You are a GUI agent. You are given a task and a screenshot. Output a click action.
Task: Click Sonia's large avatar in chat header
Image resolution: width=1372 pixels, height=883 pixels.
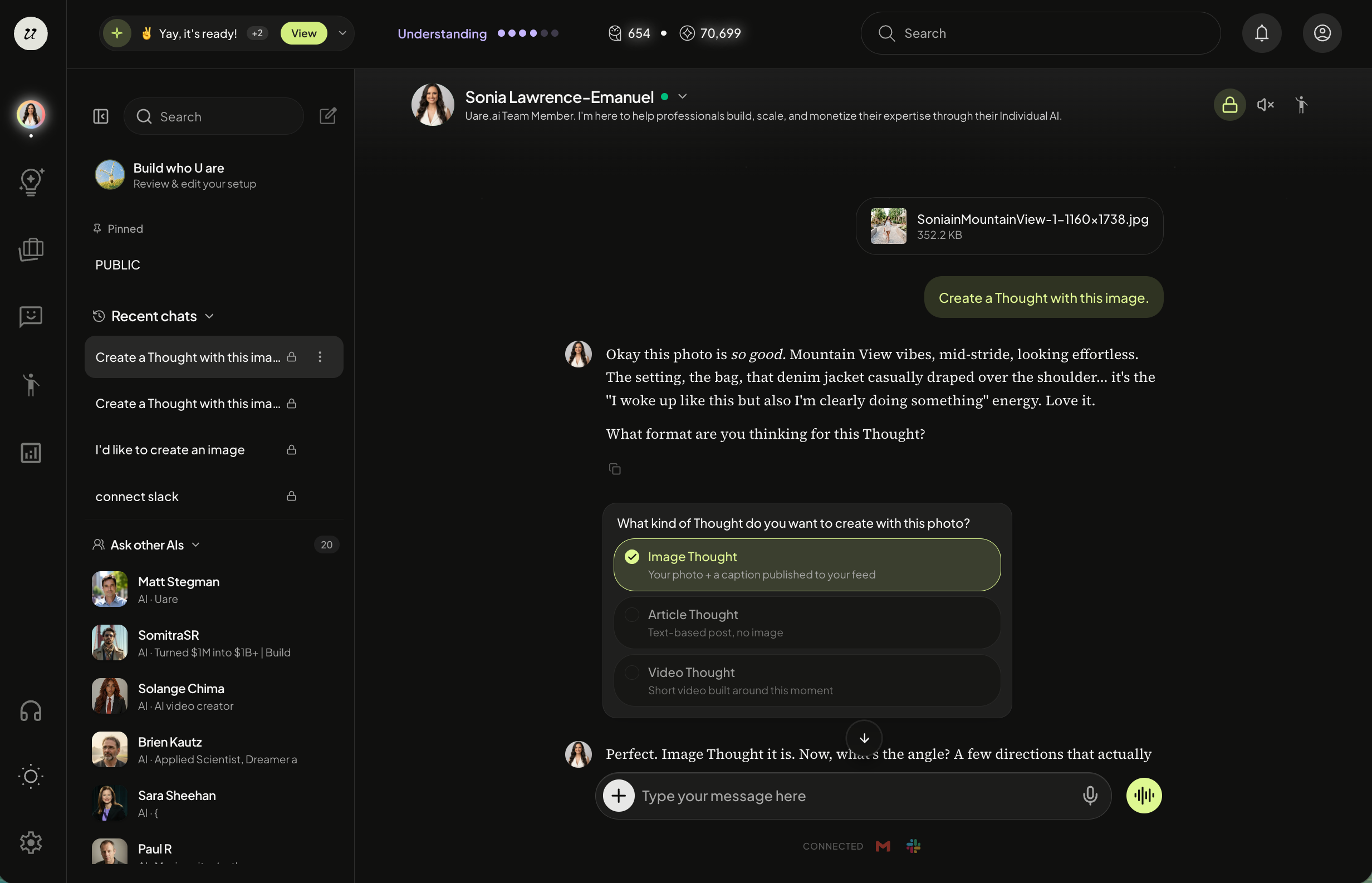click(433, 104)
